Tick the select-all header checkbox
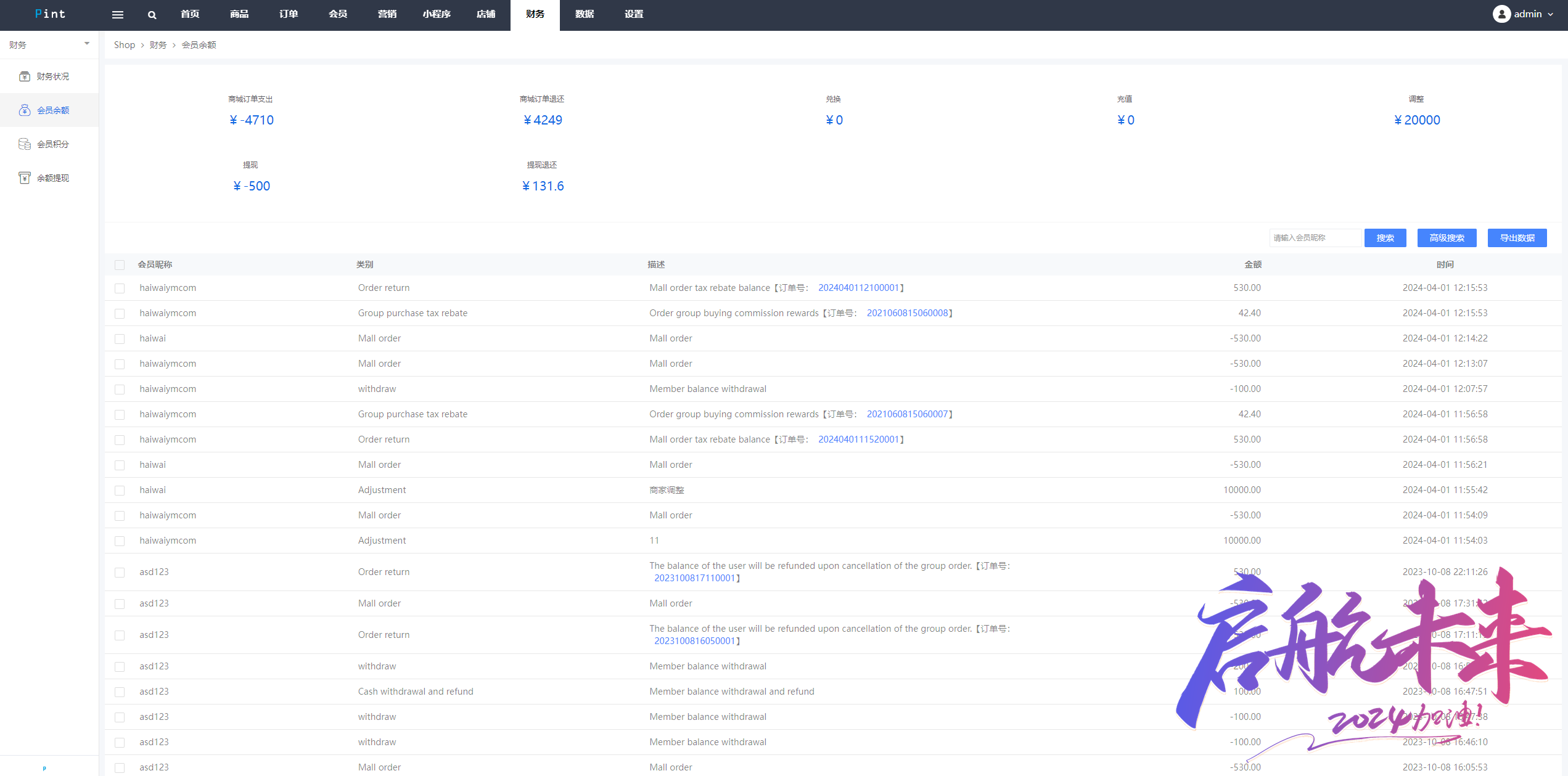 [x=120, y=265]
